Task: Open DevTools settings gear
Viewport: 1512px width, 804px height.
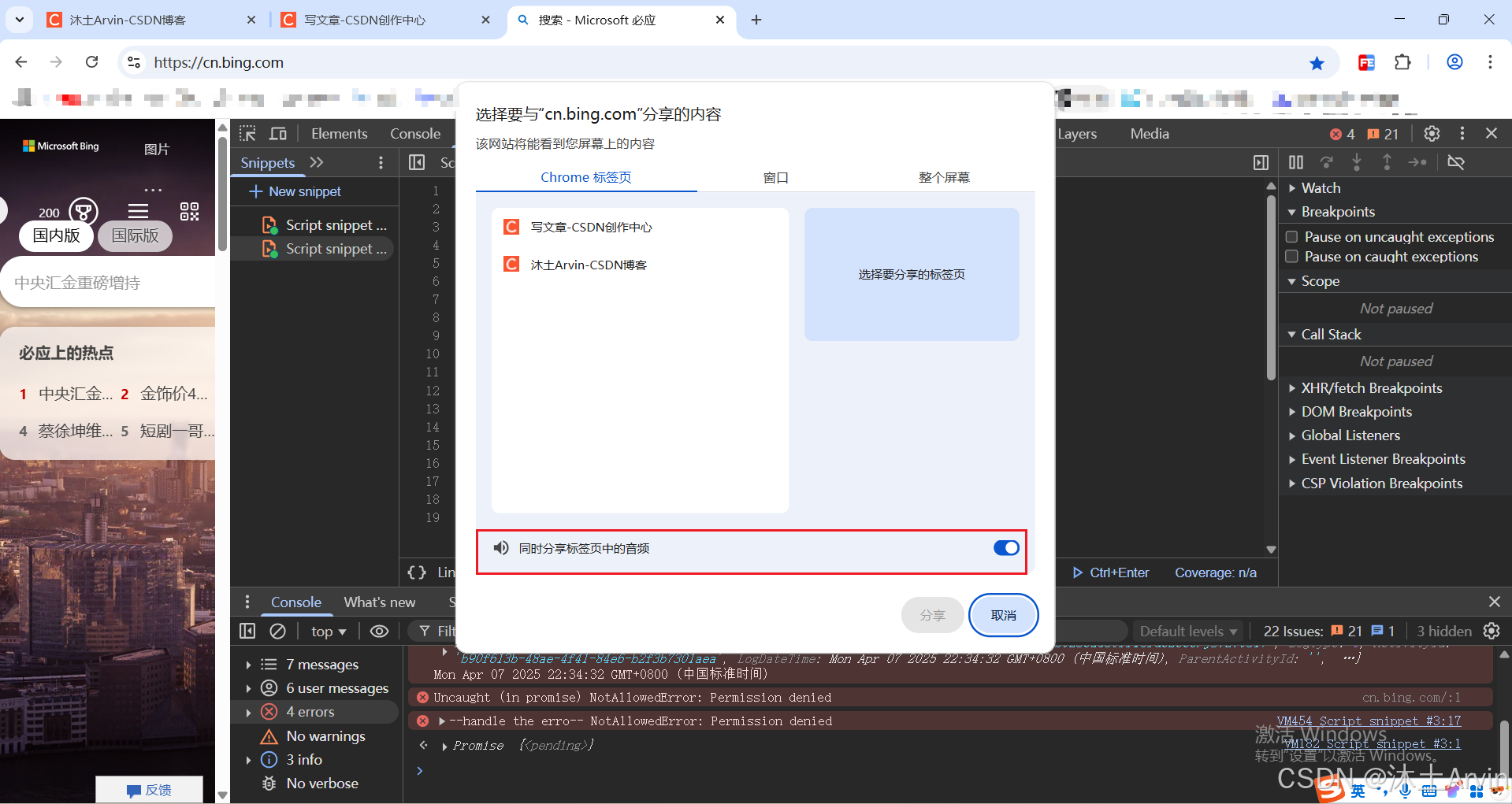Action: 1432,133
